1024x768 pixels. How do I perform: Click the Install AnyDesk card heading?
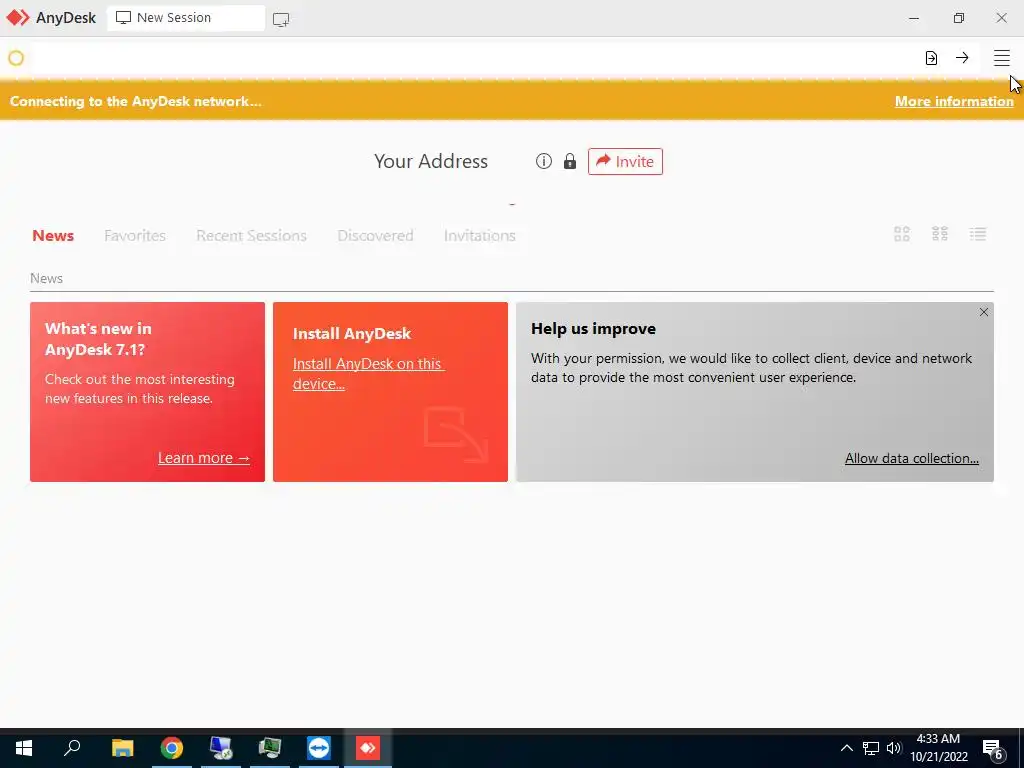click(352, 334)
